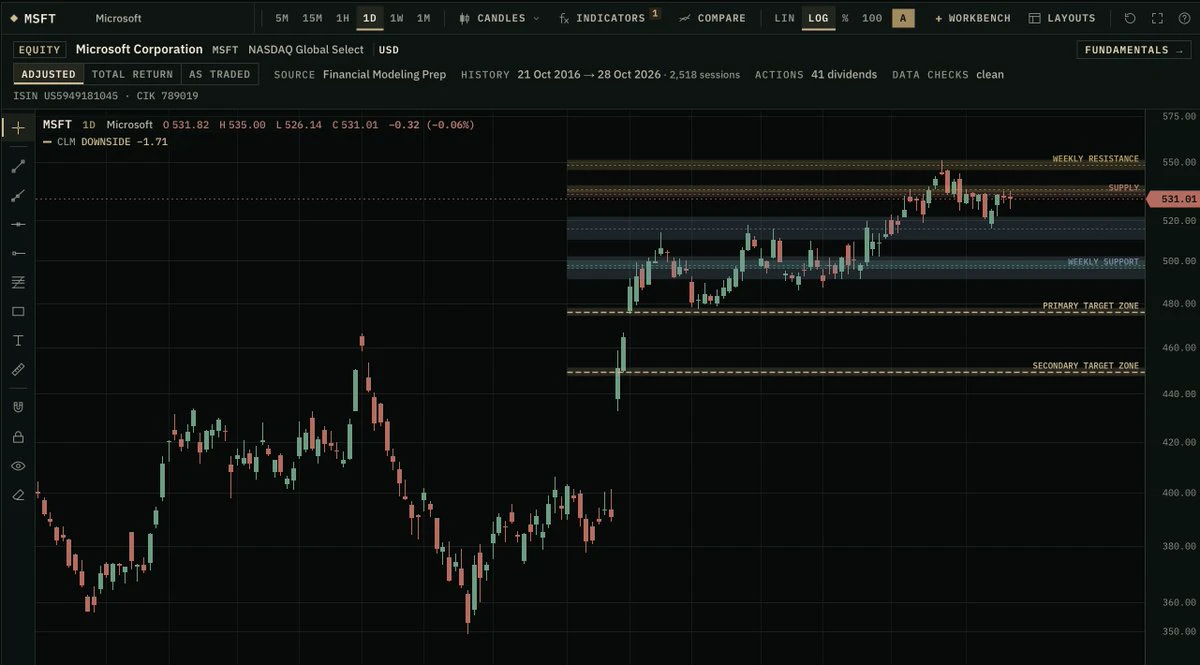Toggle magnet snap mode
This screenshot has height=665, width=1200.
18,407
